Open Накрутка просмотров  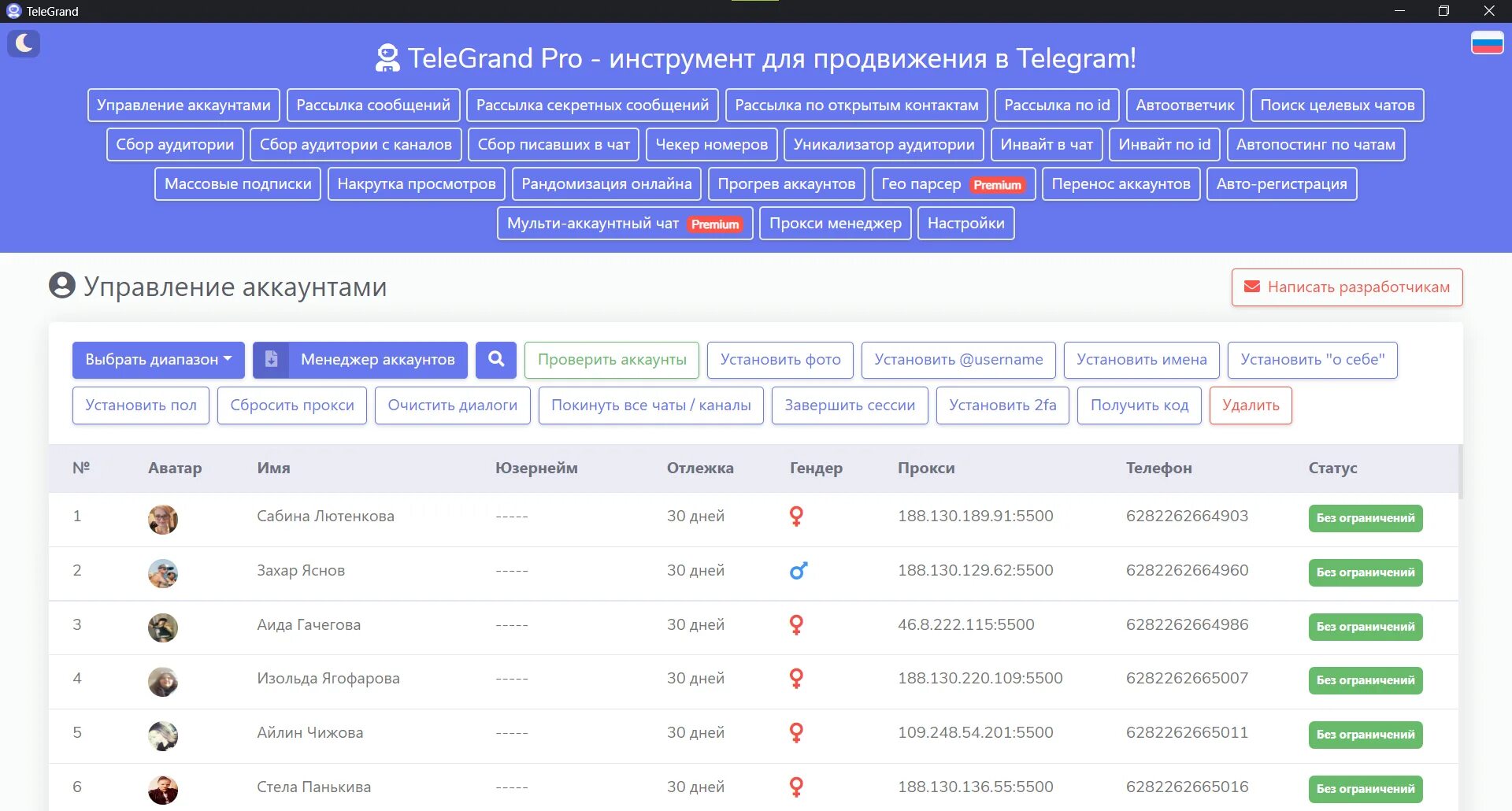coord(417,184)
